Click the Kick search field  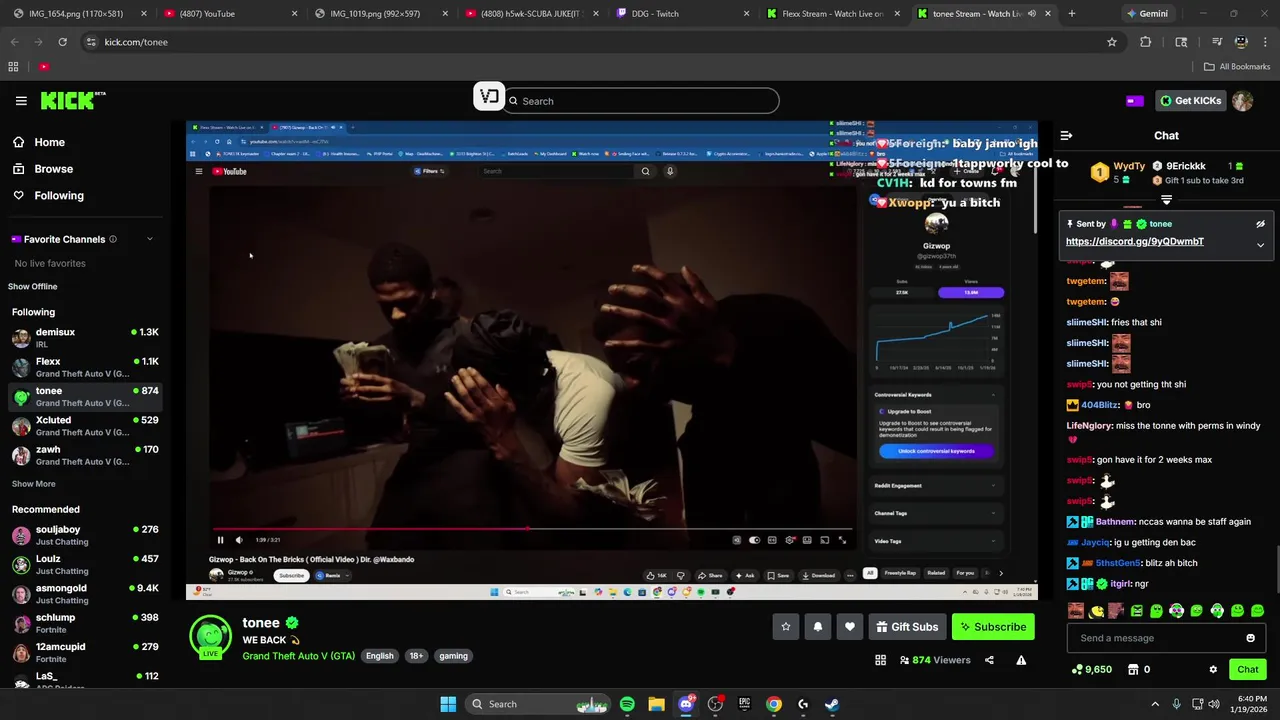pos(641,101)
